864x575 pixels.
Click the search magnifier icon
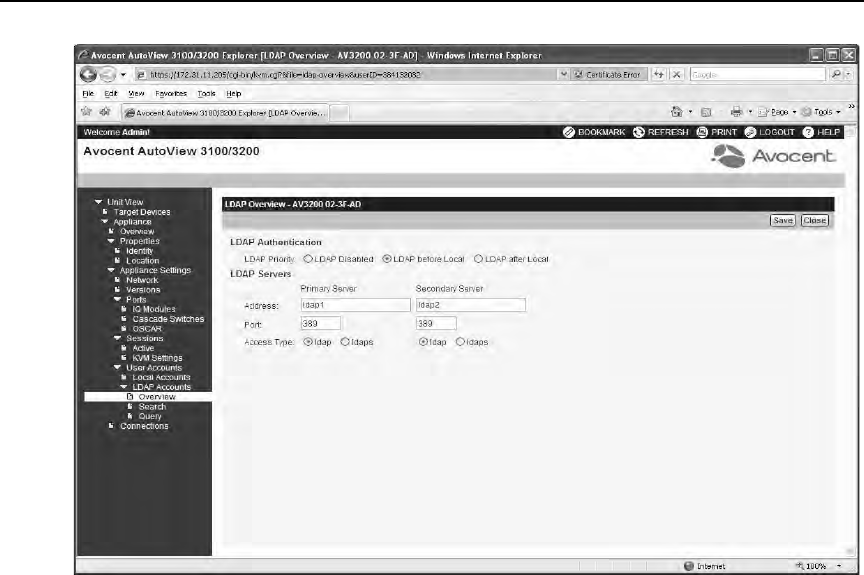click(x=836, y=74)
